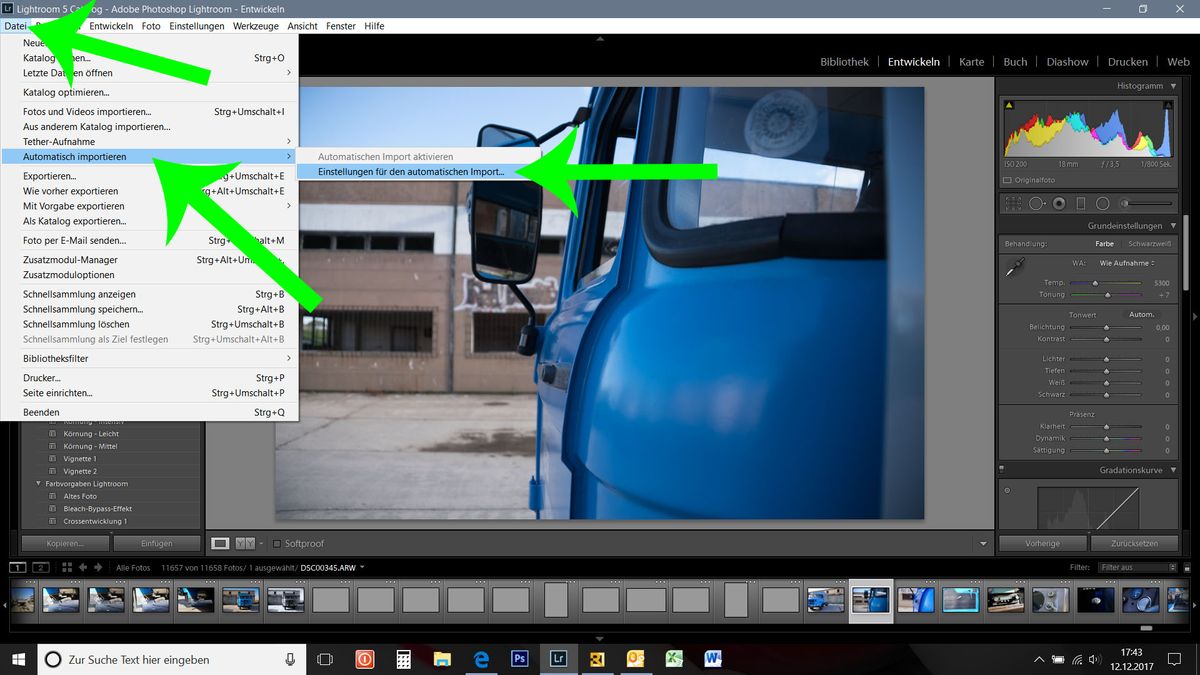The image size is (1200, 675).
Task: Toggle the Originalfoto checkbox under histogram
Action: coord(1007,180)
